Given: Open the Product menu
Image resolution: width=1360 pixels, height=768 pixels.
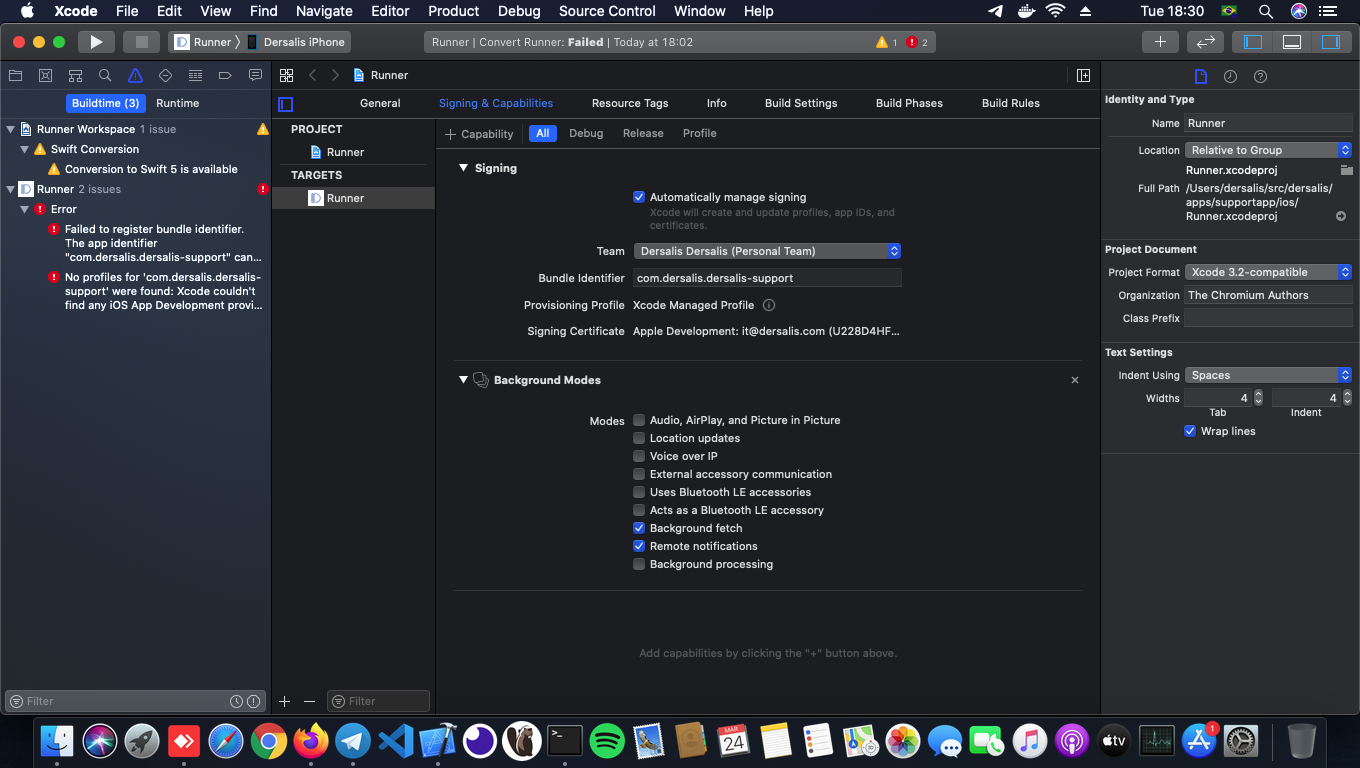Looking at the screenshot, I should [453, 11].
